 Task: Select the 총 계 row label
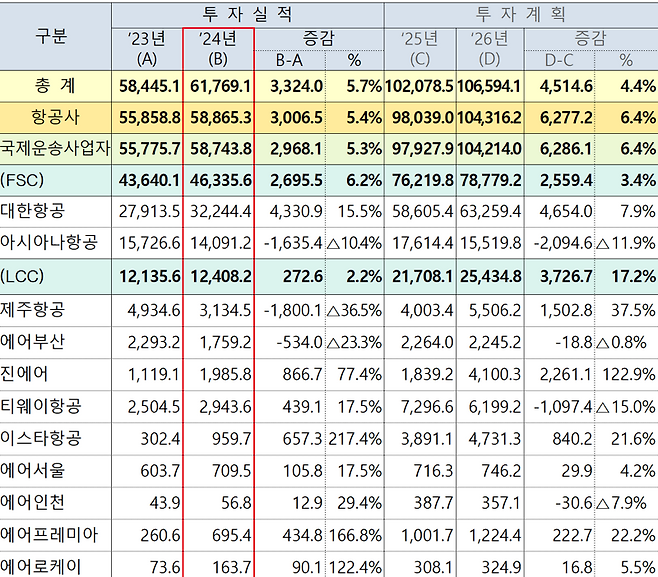55,86
